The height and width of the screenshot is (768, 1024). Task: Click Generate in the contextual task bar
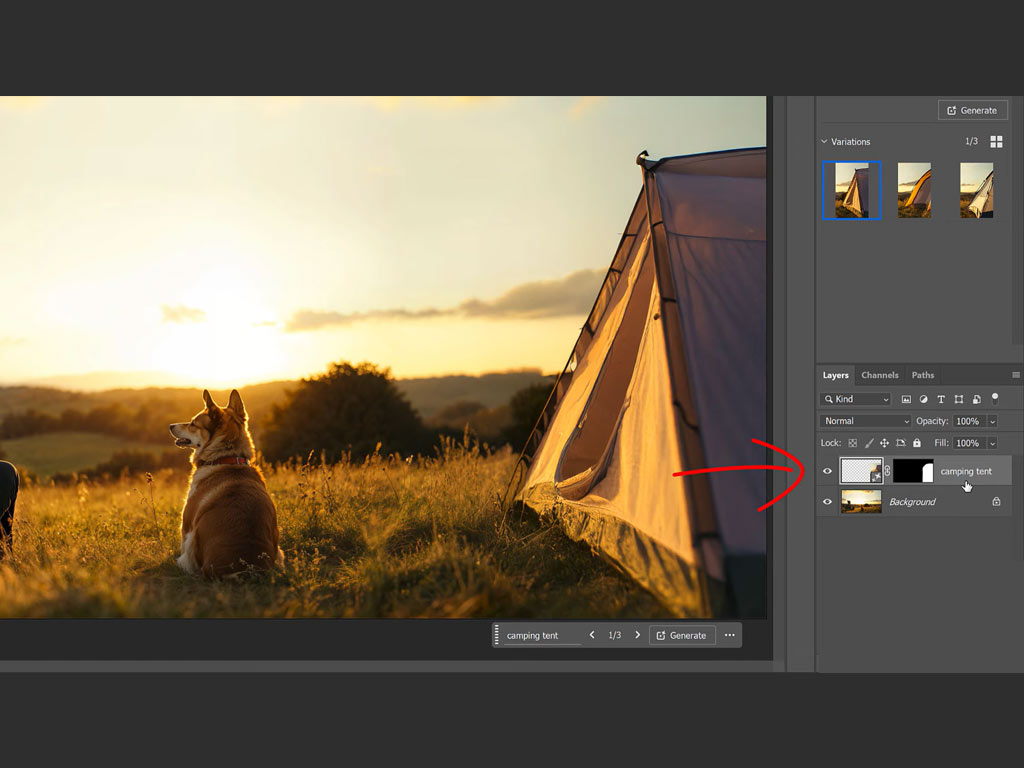(682, 635)
